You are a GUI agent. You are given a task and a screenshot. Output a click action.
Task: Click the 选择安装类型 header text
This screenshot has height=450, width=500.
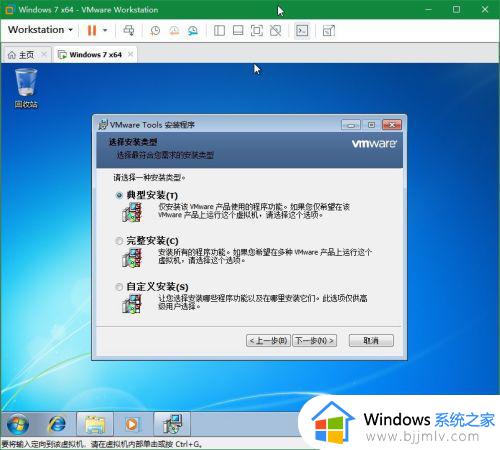coord(133,142)
